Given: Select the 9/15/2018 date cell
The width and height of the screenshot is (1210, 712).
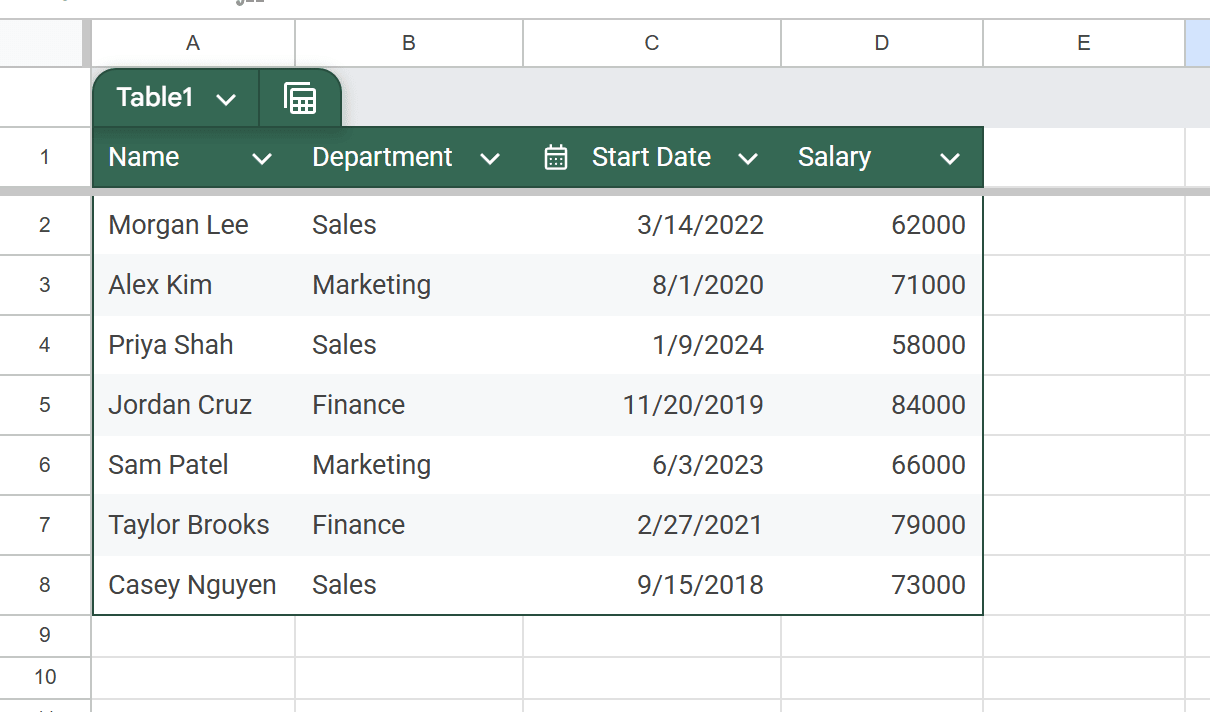Looking at the screenshot, I should tap(652, 585).
